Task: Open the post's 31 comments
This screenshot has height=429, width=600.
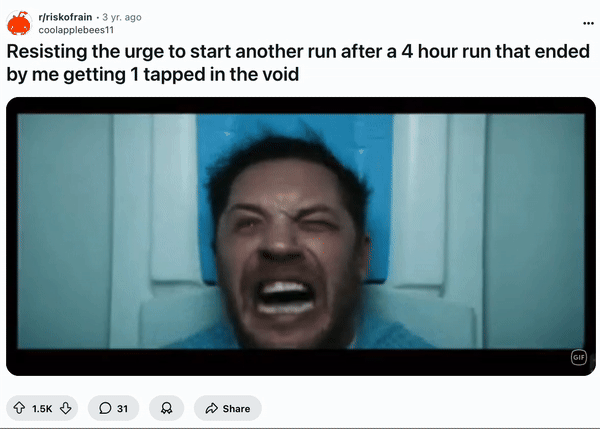Action: coord(113,408)
